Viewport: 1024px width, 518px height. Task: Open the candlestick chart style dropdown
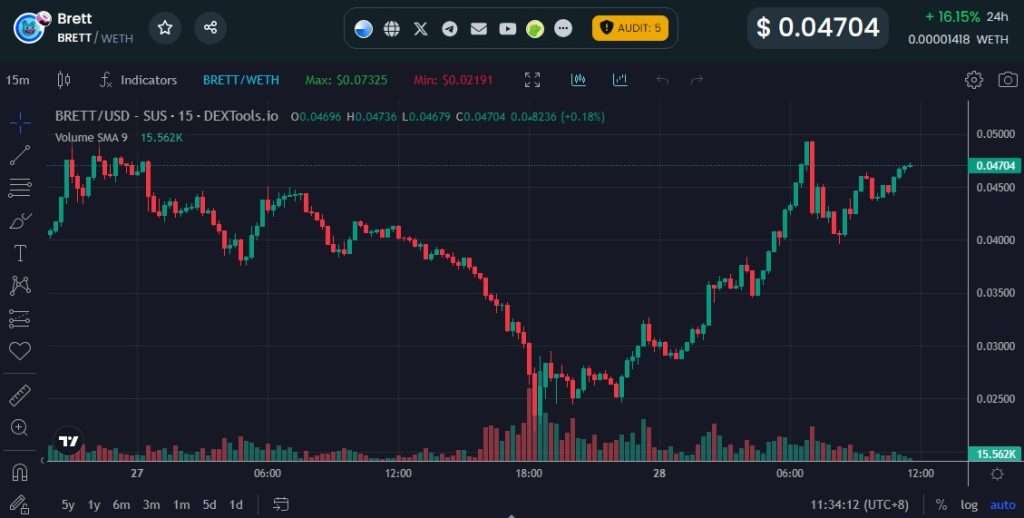[64, 80]
